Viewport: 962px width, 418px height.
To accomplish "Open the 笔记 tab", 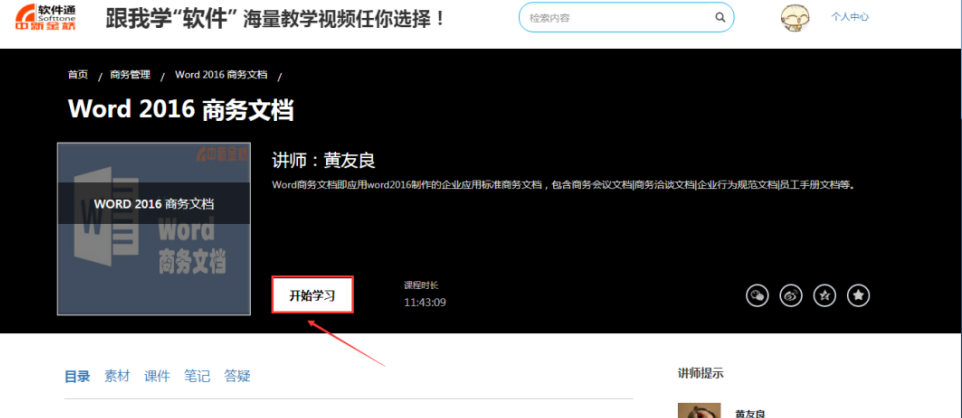I will pos(197,376).
